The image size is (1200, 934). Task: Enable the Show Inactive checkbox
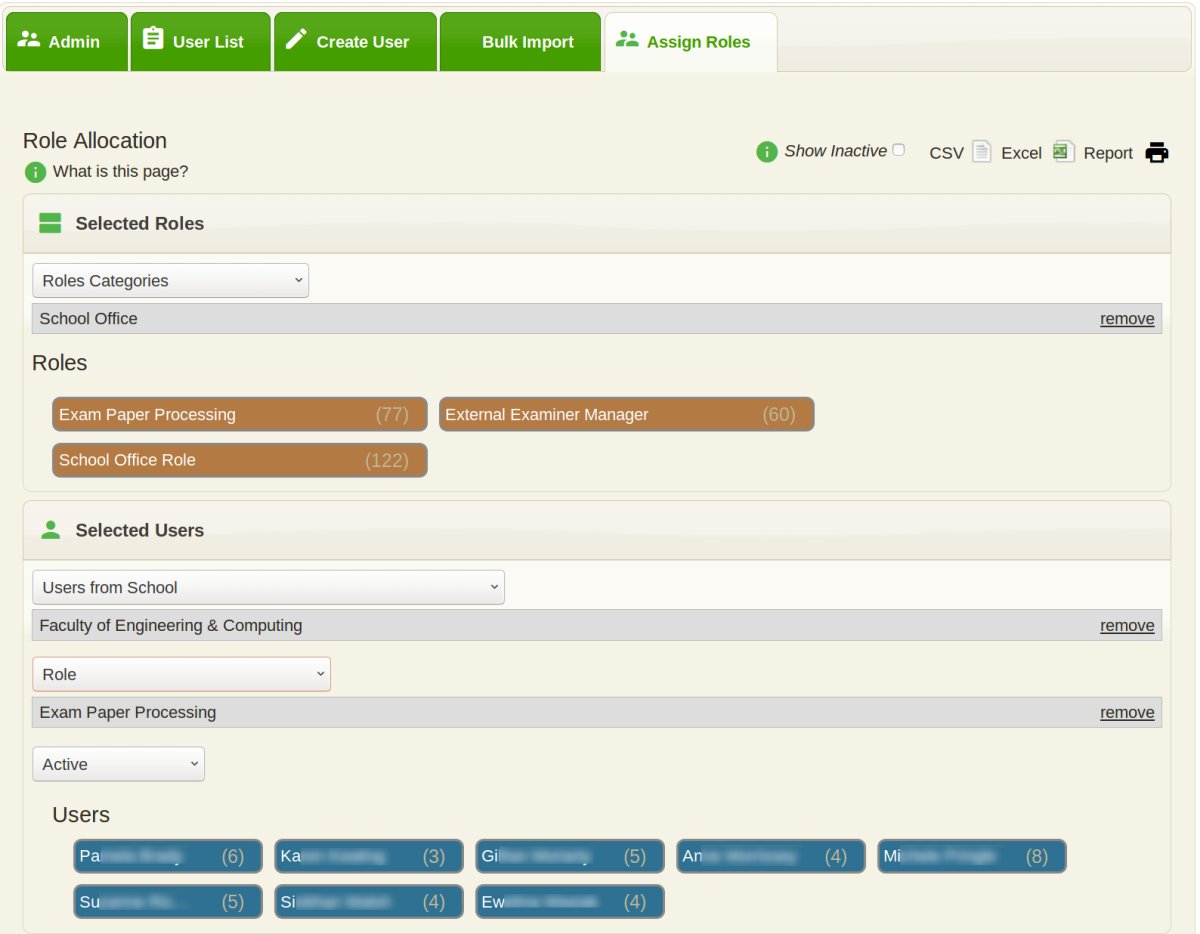tap(898, 148)
